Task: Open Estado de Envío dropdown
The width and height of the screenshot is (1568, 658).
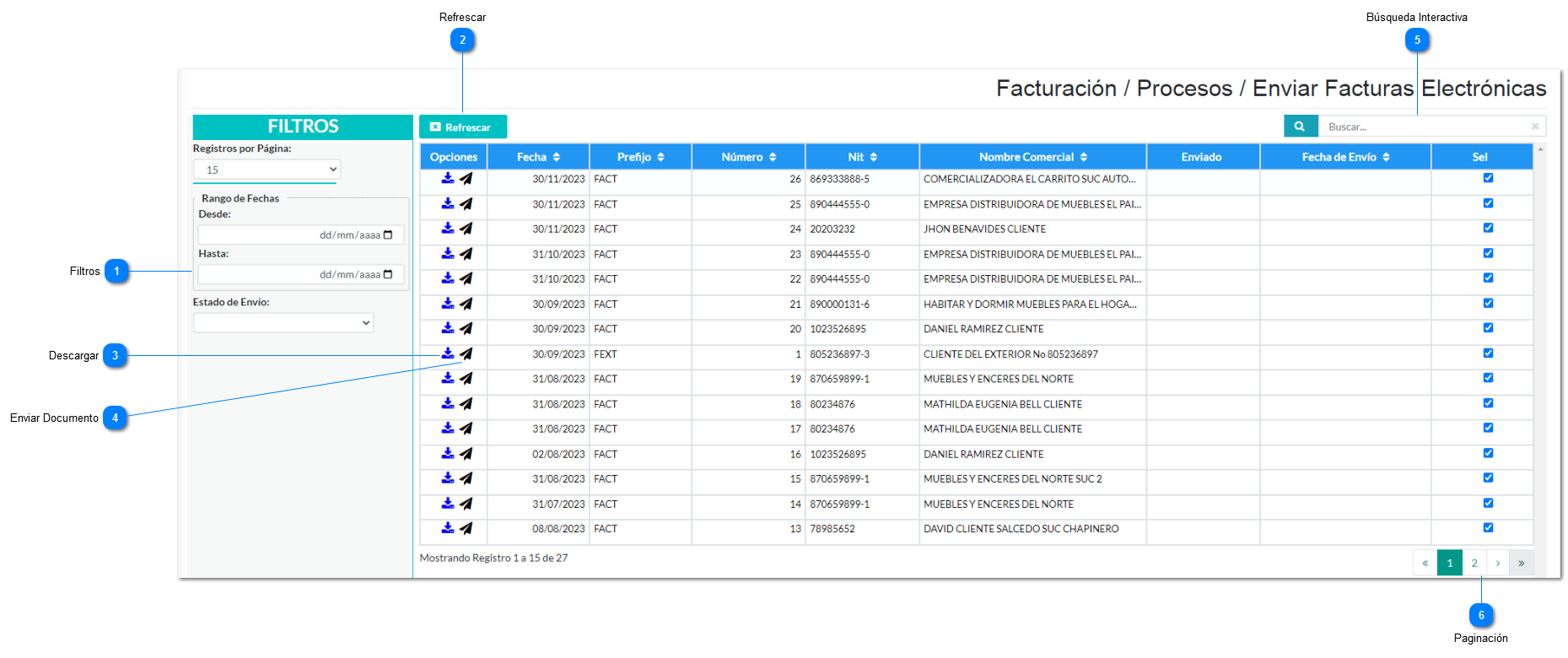Action: [283, 322]
